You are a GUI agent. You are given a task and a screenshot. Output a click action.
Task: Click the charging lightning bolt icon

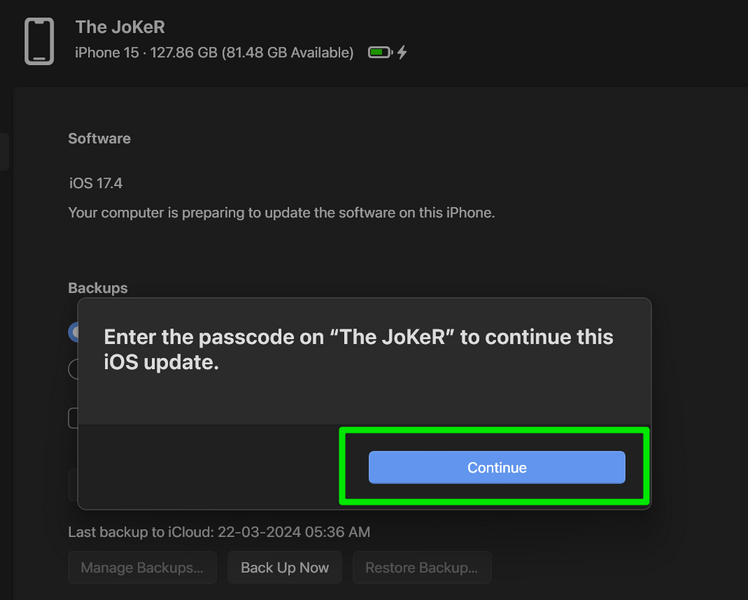coord(402,52)
